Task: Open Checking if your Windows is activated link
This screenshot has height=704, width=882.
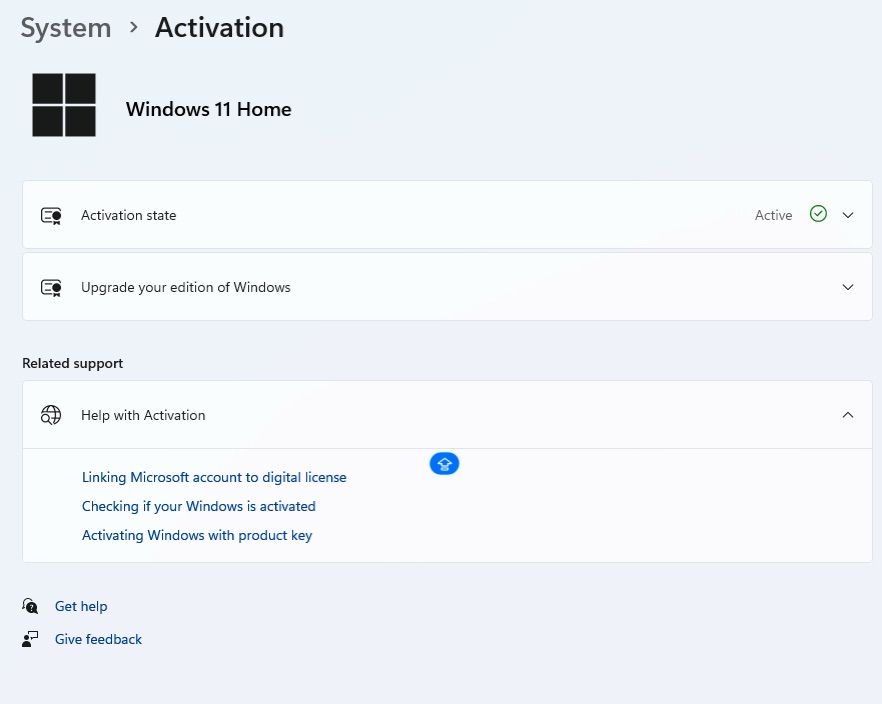Action: (x=199, y=507)
